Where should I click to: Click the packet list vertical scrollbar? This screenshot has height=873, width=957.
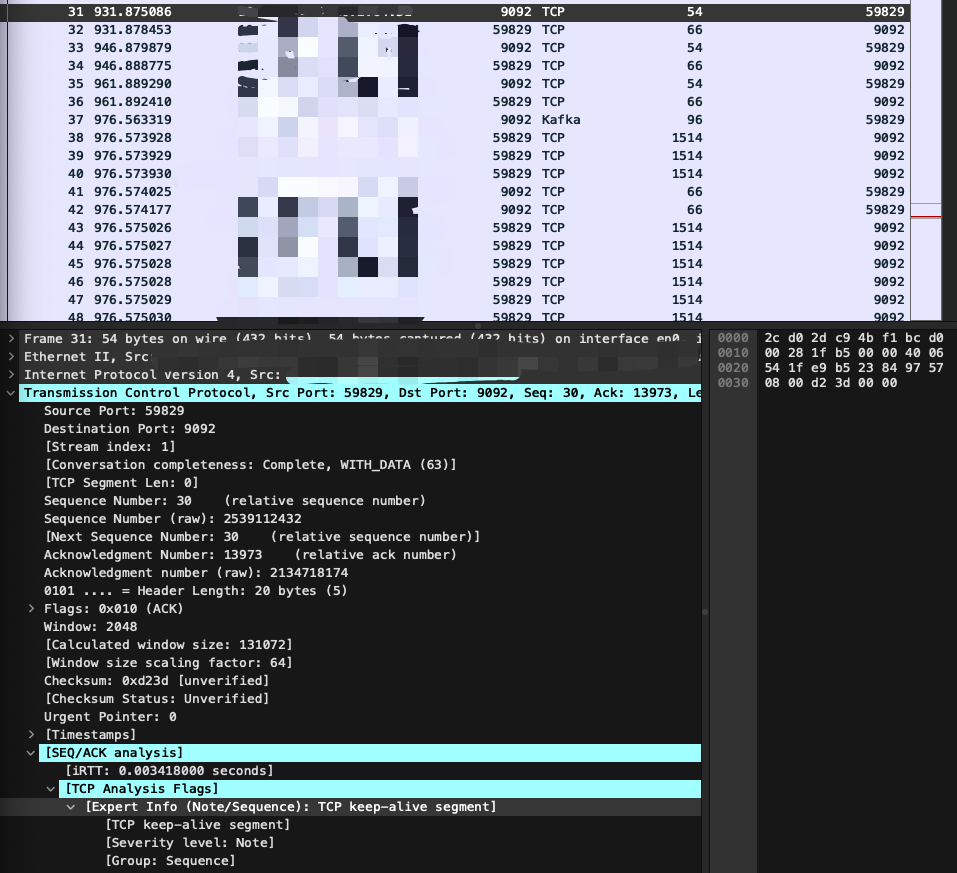[949, 150]
